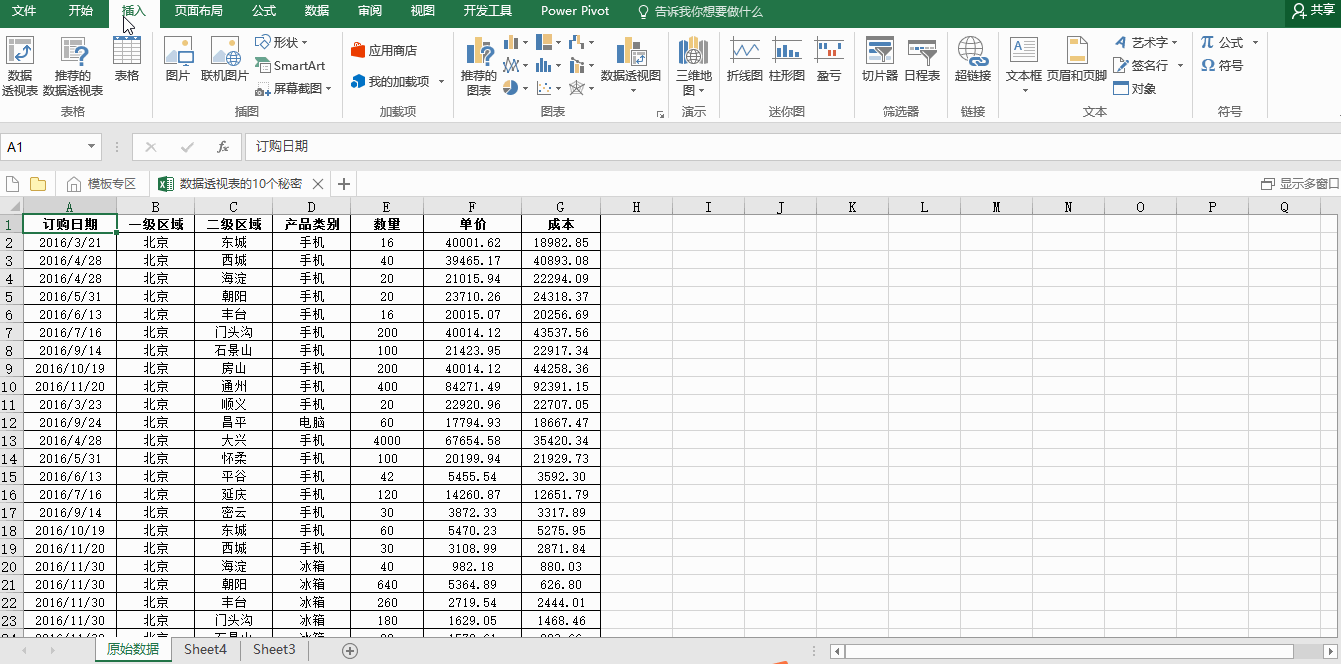Insert a Table (表格)
Image resolution: width=1341 pixels, height=664 pixels.
(127, 60)
